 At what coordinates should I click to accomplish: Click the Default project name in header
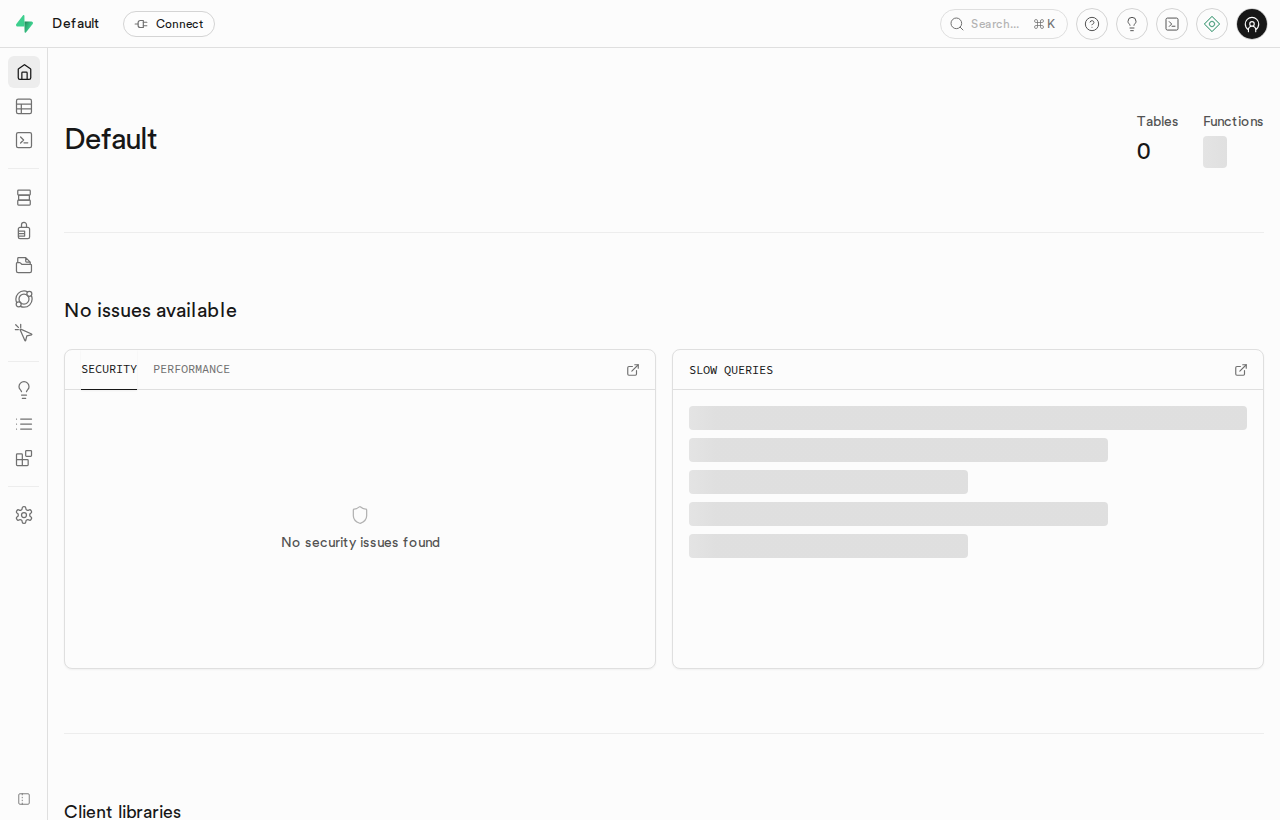(76, 23)
